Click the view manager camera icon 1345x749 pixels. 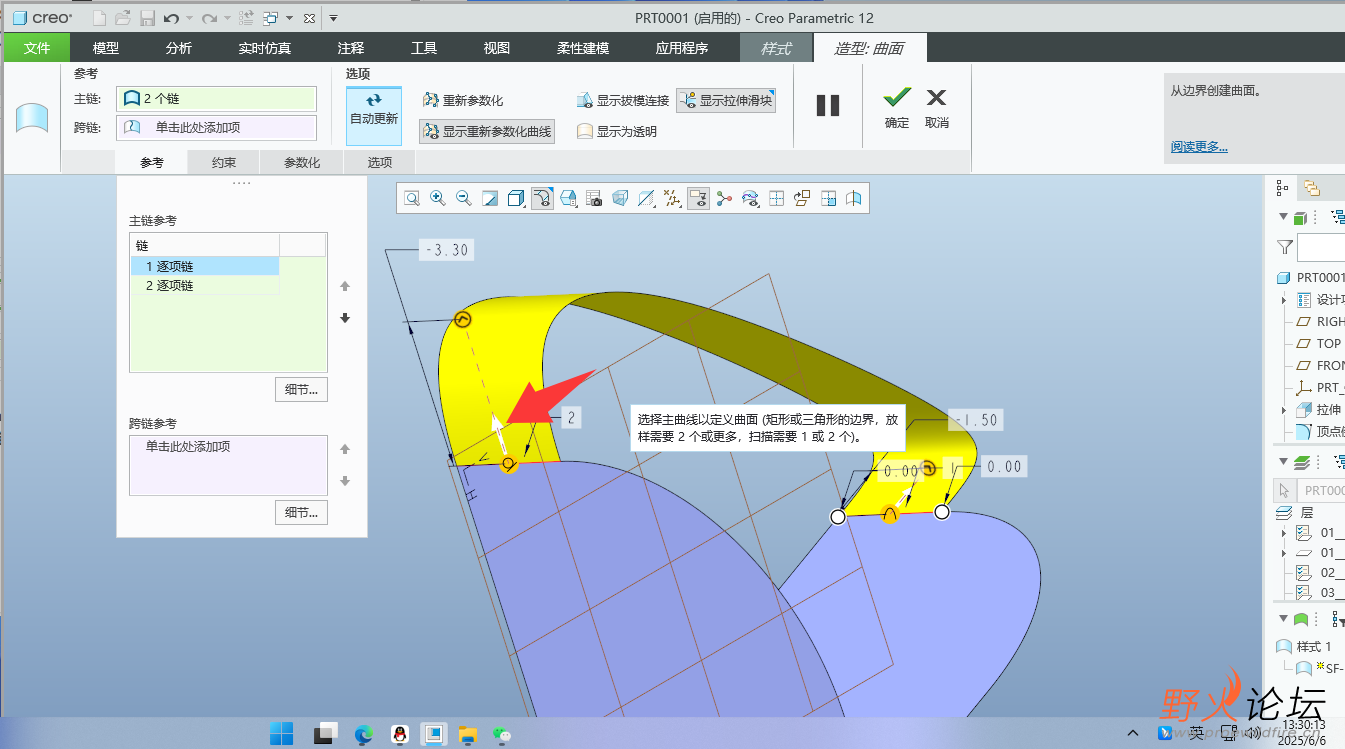[x=594, y=199]
